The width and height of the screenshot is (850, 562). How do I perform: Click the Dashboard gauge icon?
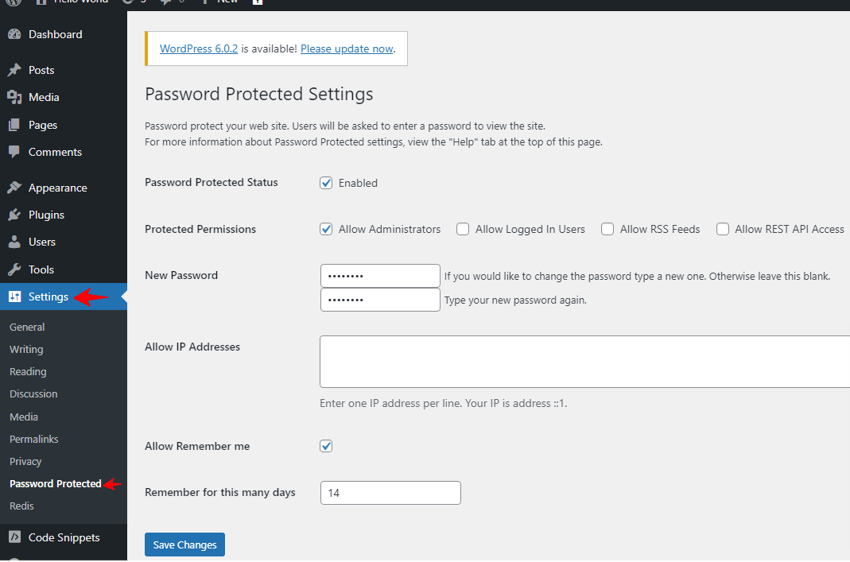(x=14, y=35)
